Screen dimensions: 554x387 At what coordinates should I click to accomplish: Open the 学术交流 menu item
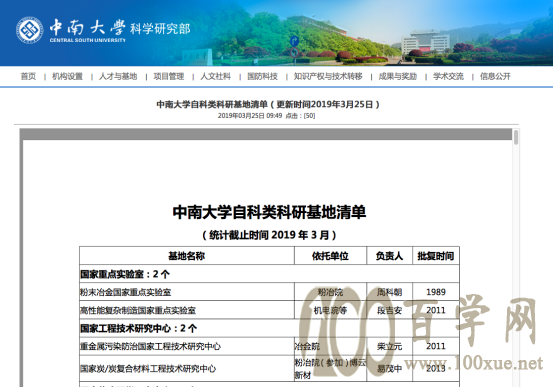point(448,76)
